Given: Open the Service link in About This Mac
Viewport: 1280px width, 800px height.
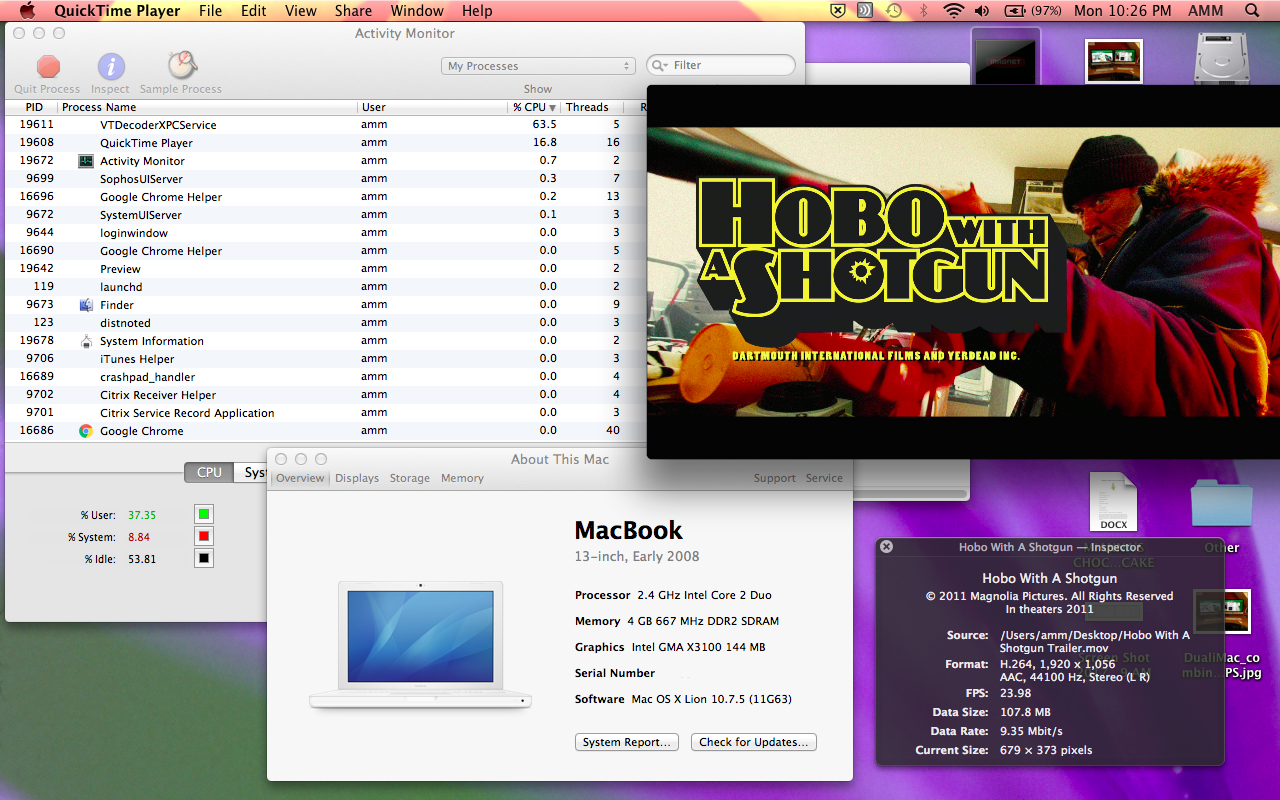Looking at the screenshot, I should tap(824, 478).
